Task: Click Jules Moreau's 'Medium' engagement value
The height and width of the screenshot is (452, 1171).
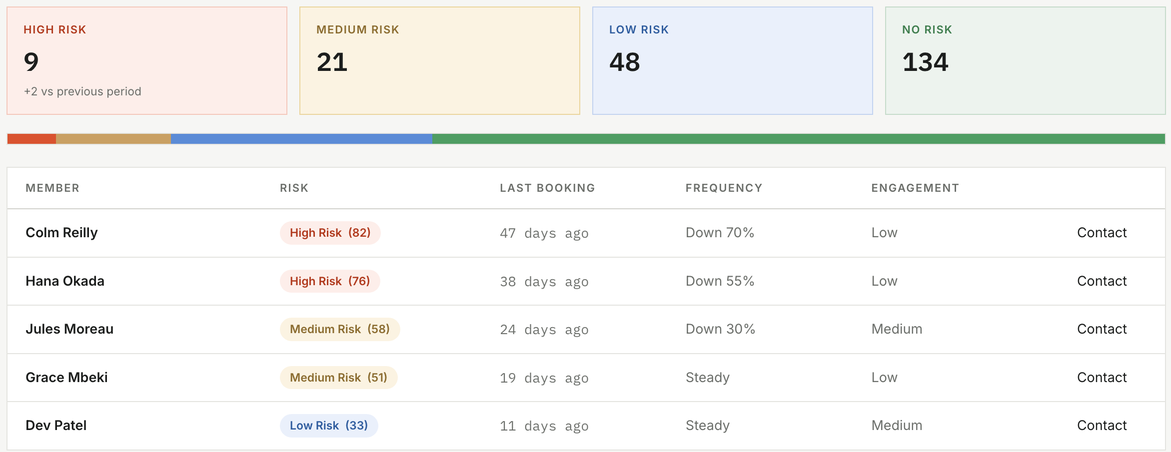Action: [896, 329]
